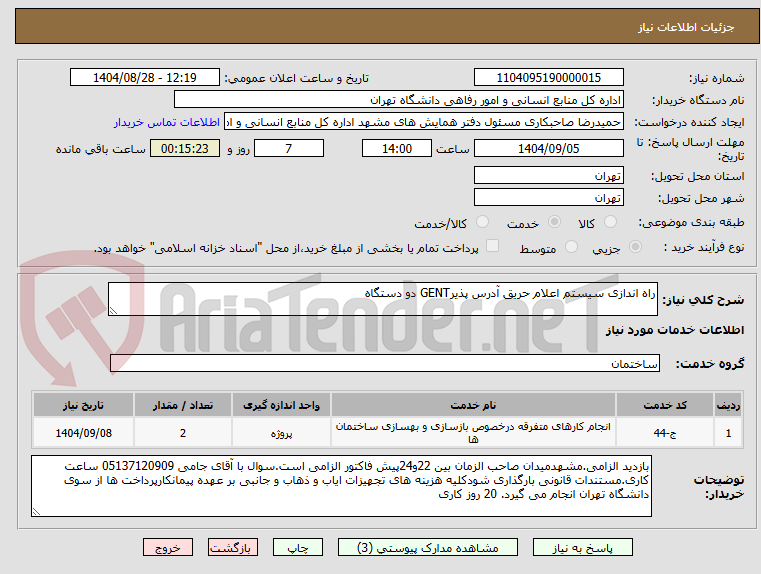Click the شرح کلی نیاز text area
The width and height of the screenshot is (761, 574).
(382, 299)
